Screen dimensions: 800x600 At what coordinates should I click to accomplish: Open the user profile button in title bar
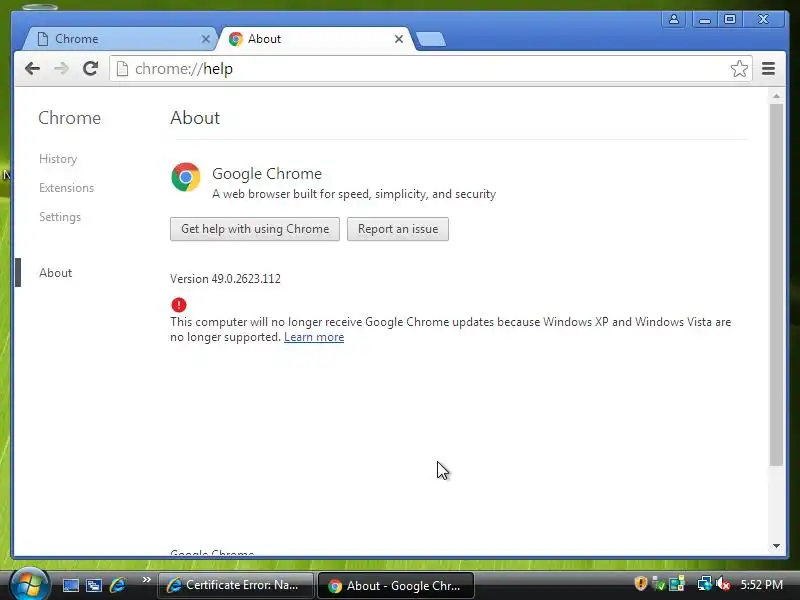click(673, 19)
